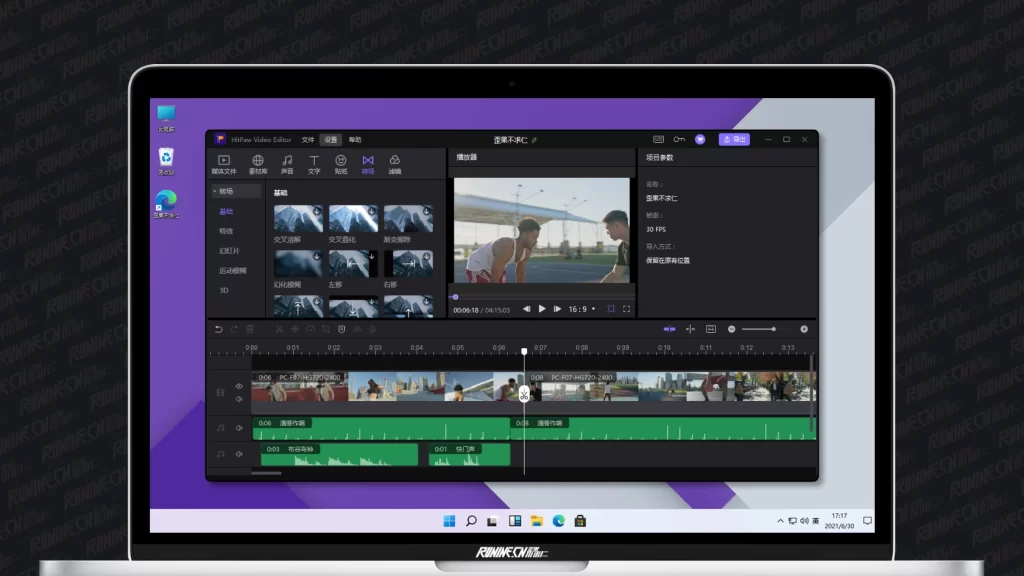Select the 特效 transition category
The image size is (1024, 576).
226,231
